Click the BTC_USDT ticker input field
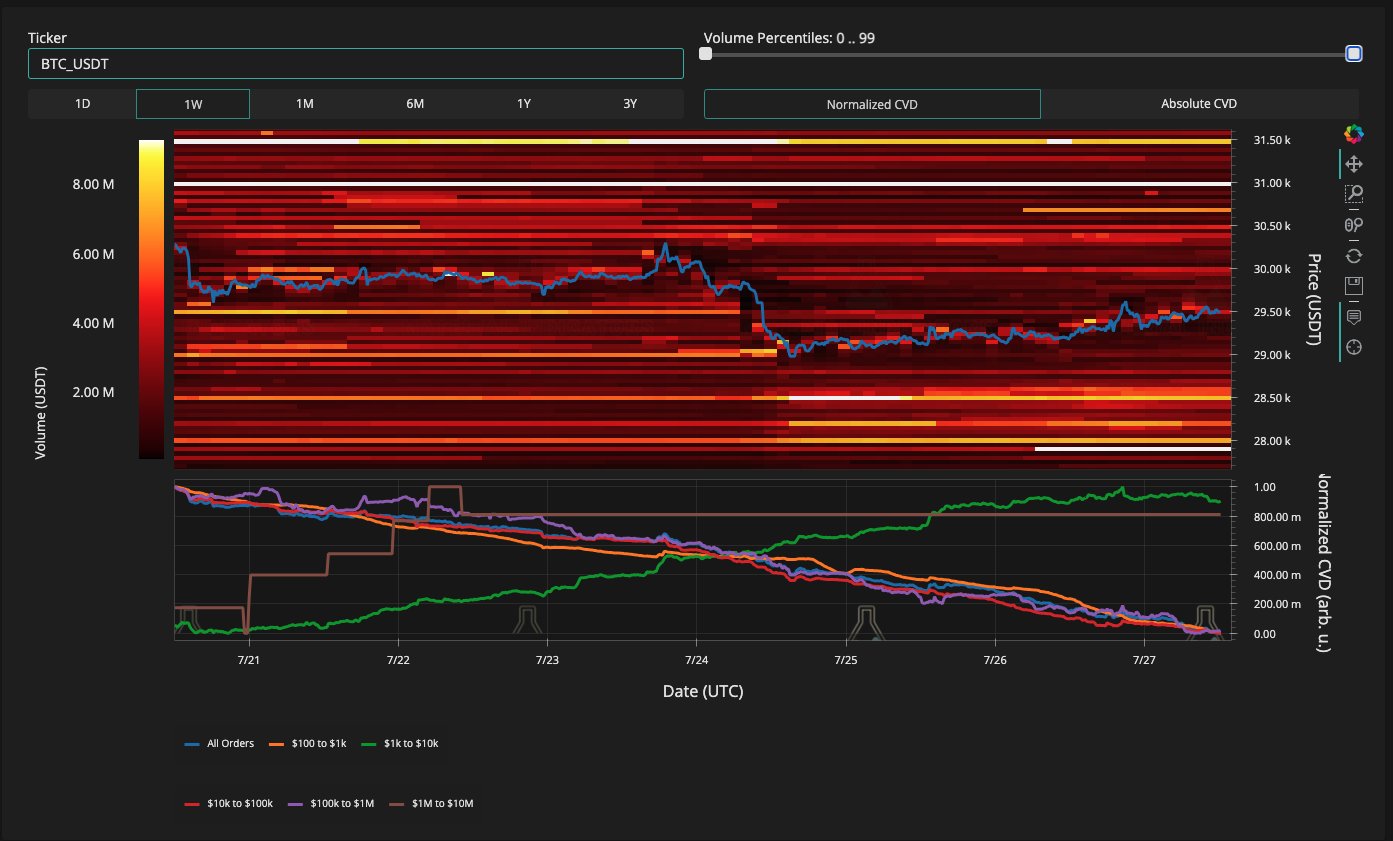 pyautogui.click(x=355, y=64)
